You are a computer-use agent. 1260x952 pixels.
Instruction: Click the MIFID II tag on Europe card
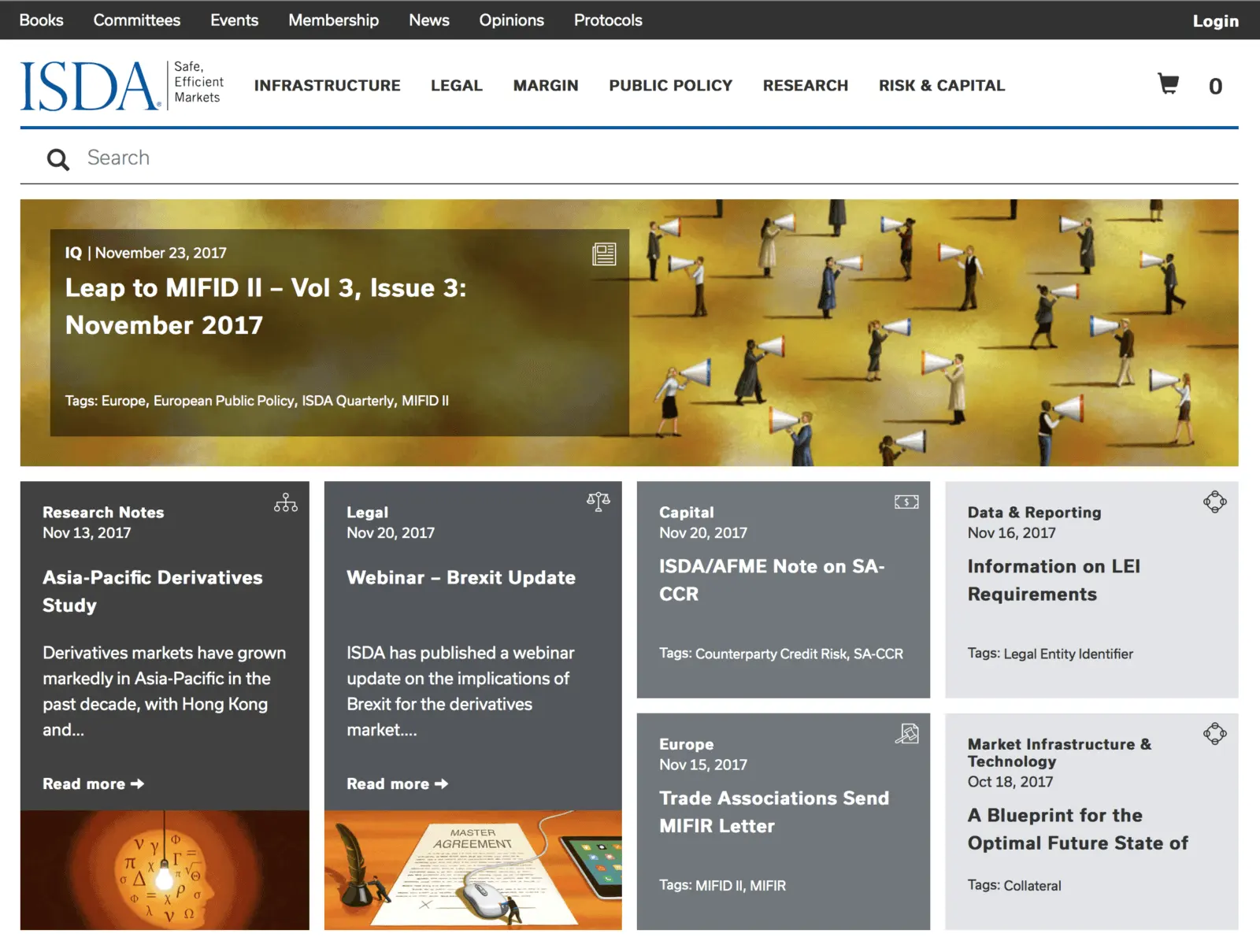coord(719,886)
